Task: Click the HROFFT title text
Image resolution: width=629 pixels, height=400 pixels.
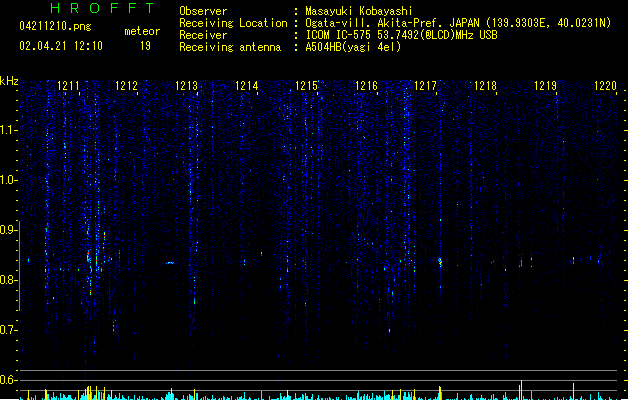Action: [x=102, y=8]
